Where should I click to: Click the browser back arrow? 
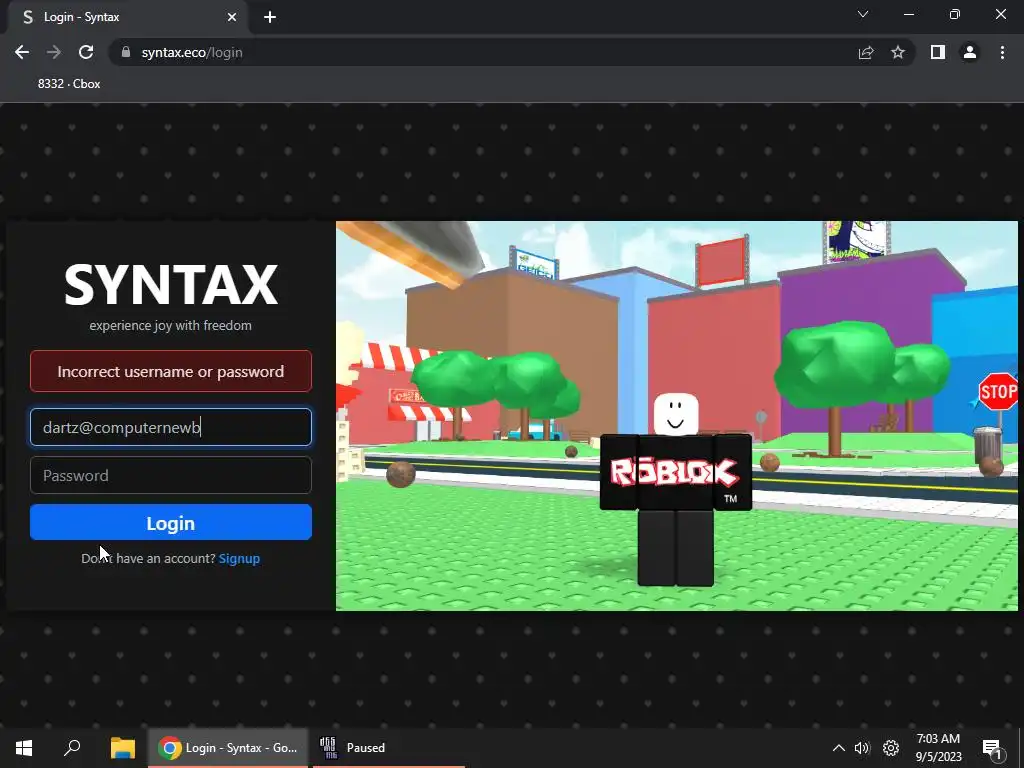(22, 52)
